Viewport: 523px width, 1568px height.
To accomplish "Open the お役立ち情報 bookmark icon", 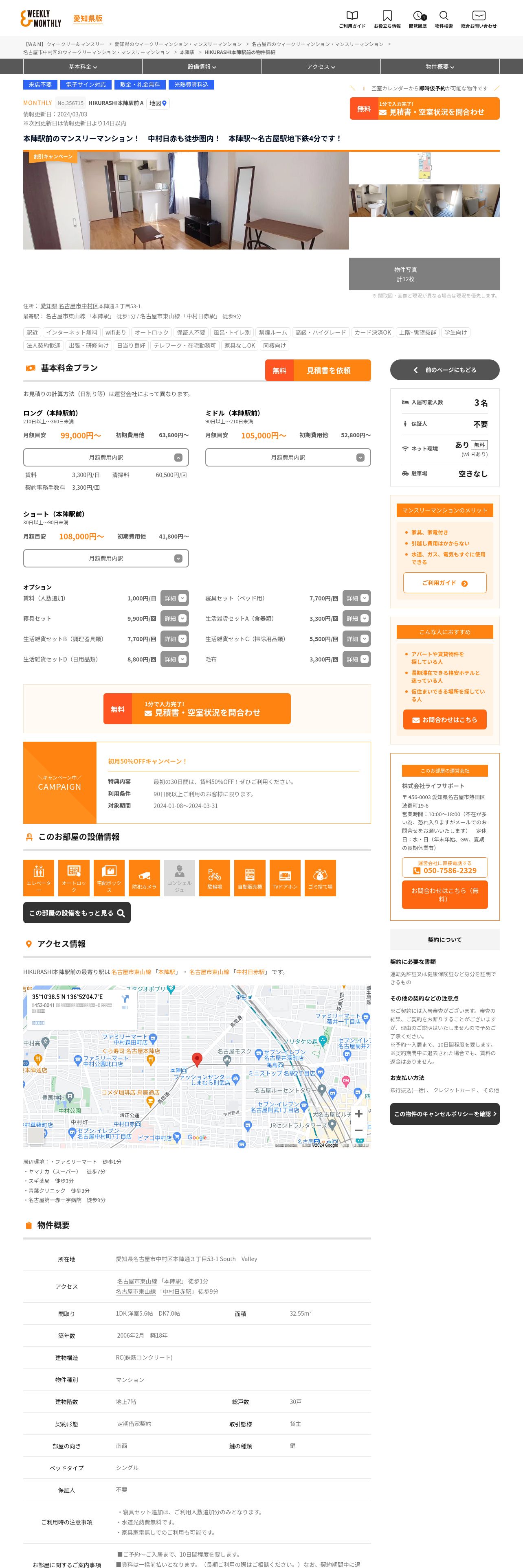I will [387, 19].
